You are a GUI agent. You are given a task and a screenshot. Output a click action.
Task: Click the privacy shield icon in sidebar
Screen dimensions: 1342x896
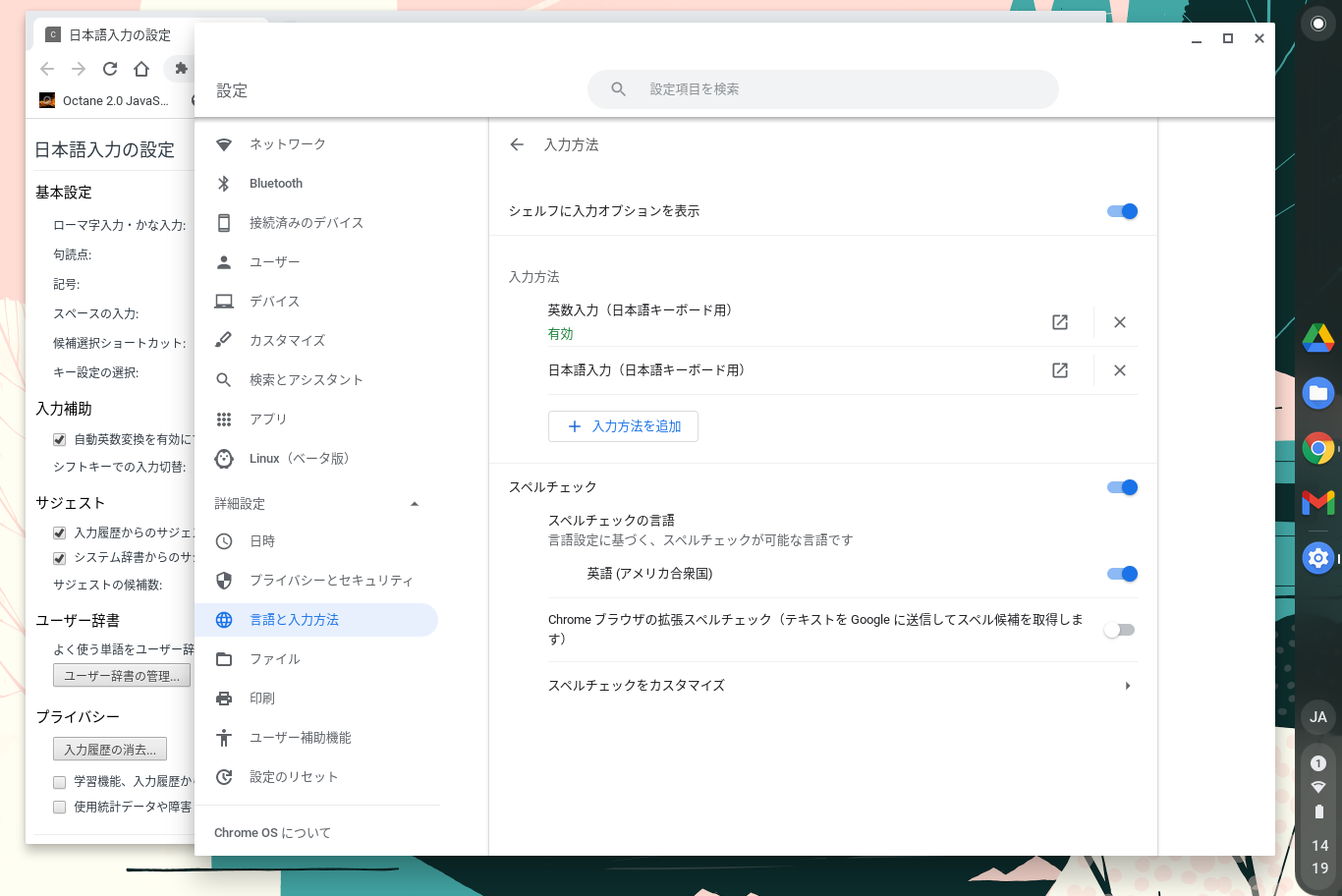(224, 581)
